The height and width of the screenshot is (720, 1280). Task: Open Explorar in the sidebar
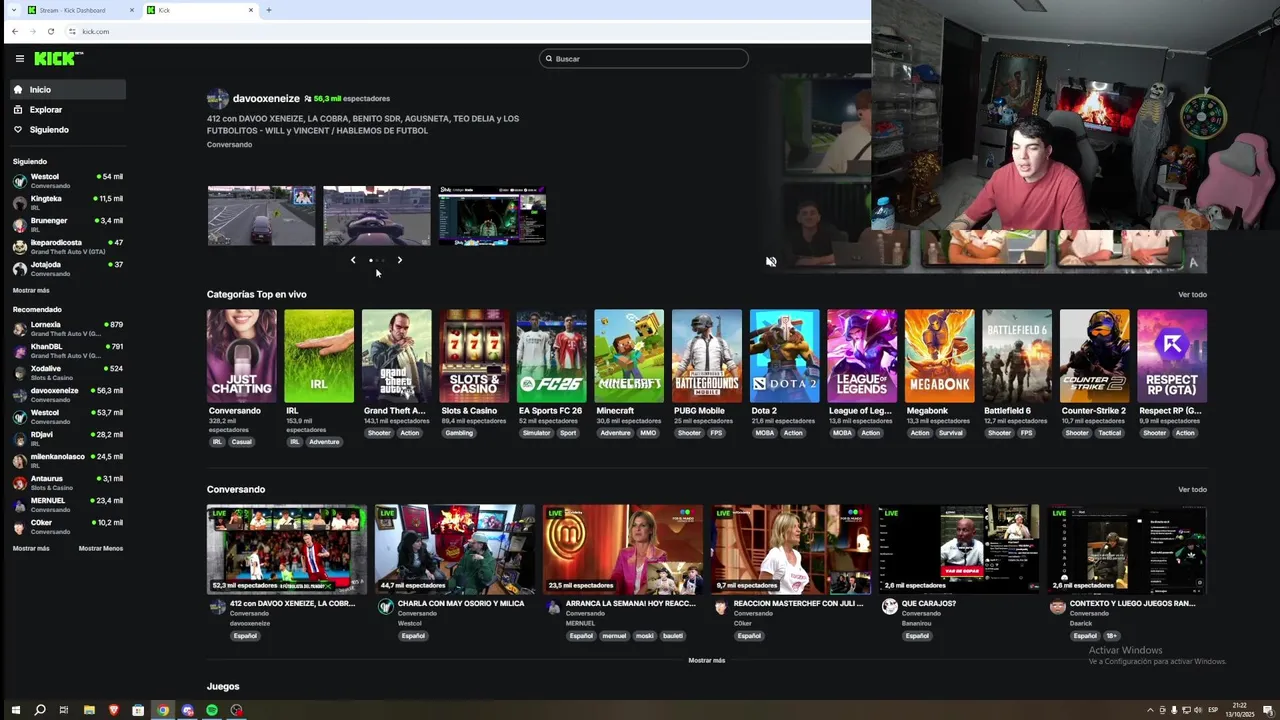point(68,110)
